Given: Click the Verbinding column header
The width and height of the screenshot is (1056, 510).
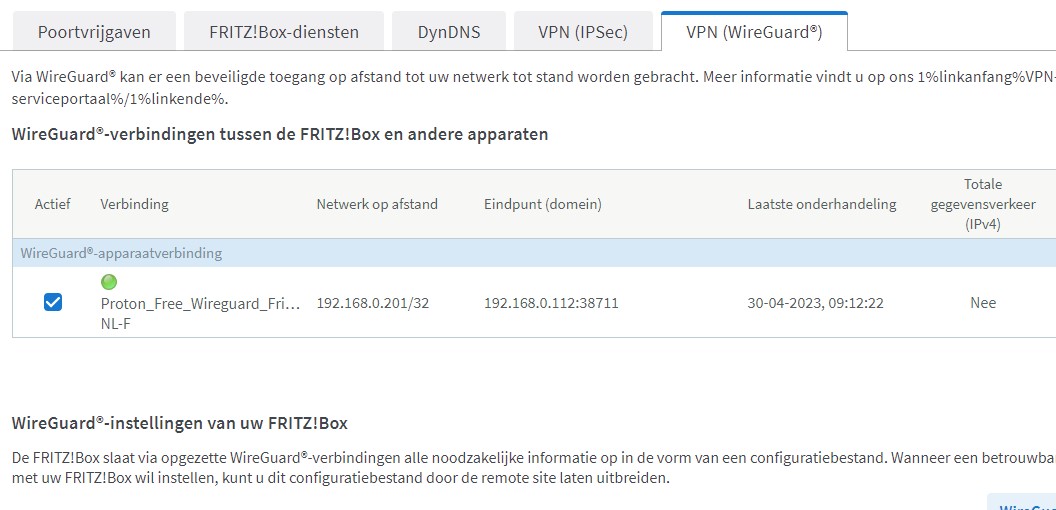Looking at the screenshot, I should 134,204.
